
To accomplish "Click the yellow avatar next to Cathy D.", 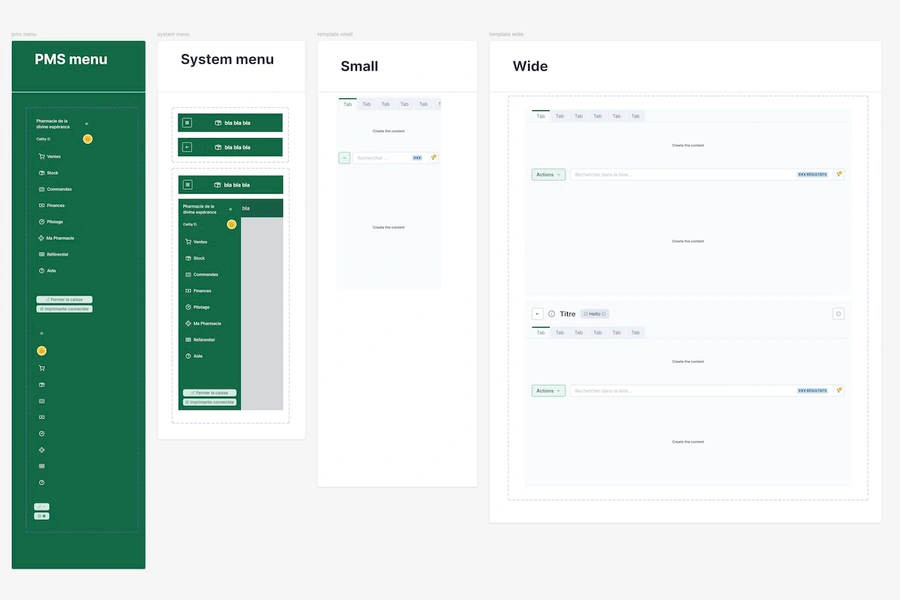I will [x=87, y=138].
